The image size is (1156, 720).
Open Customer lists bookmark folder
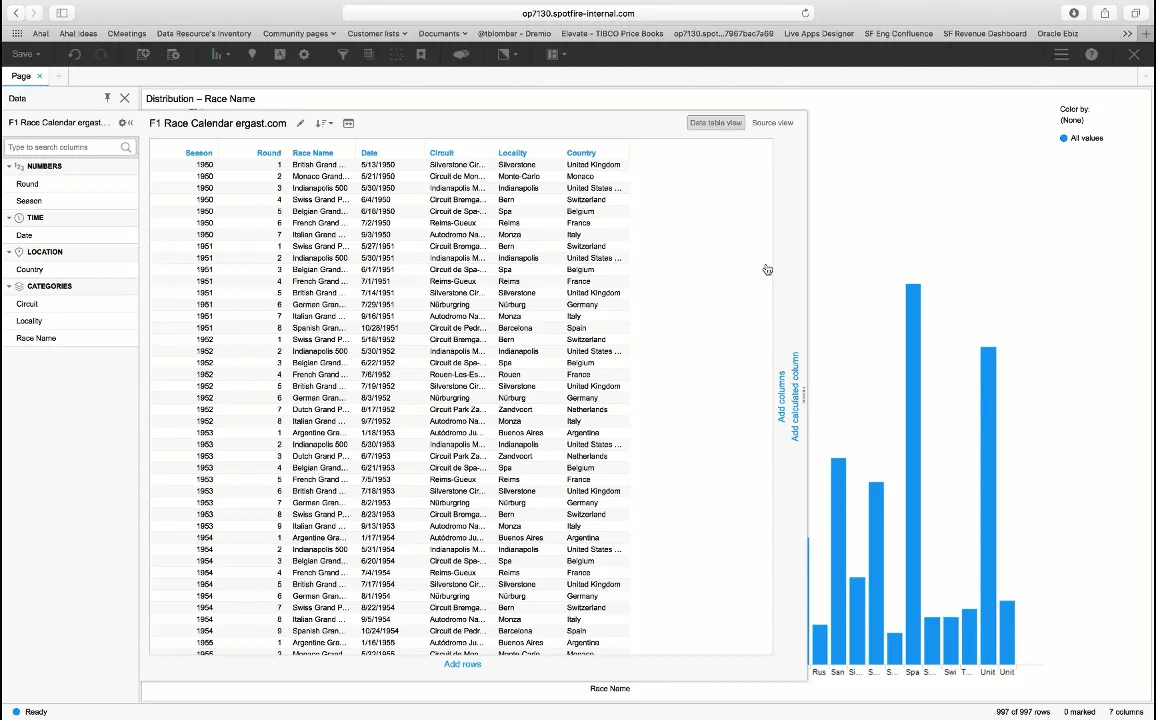(377, 34)
